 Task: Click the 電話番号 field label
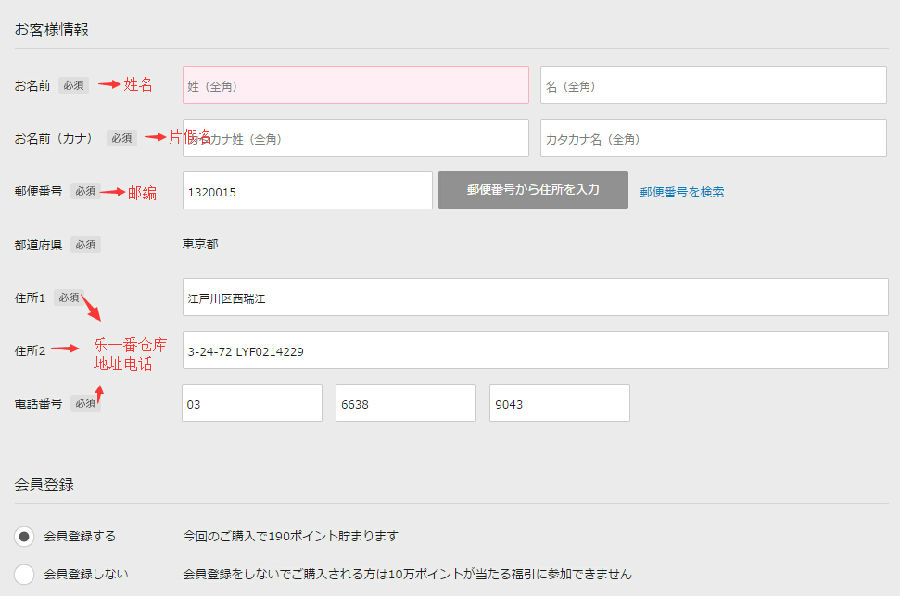pos(38,403)
